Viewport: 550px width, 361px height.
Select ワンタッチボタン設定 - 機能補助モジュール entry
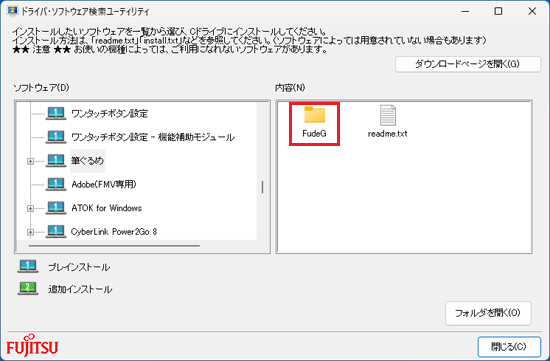pyautogui.click(x=153, y=137)
